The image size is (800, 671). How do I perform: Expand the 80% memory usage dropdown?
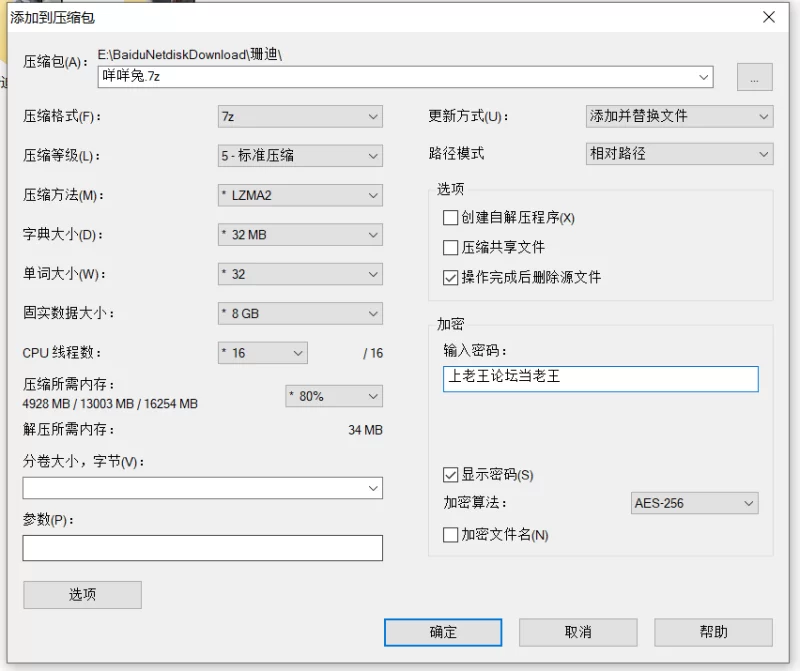pyautogui.click(x=334, y=396)
